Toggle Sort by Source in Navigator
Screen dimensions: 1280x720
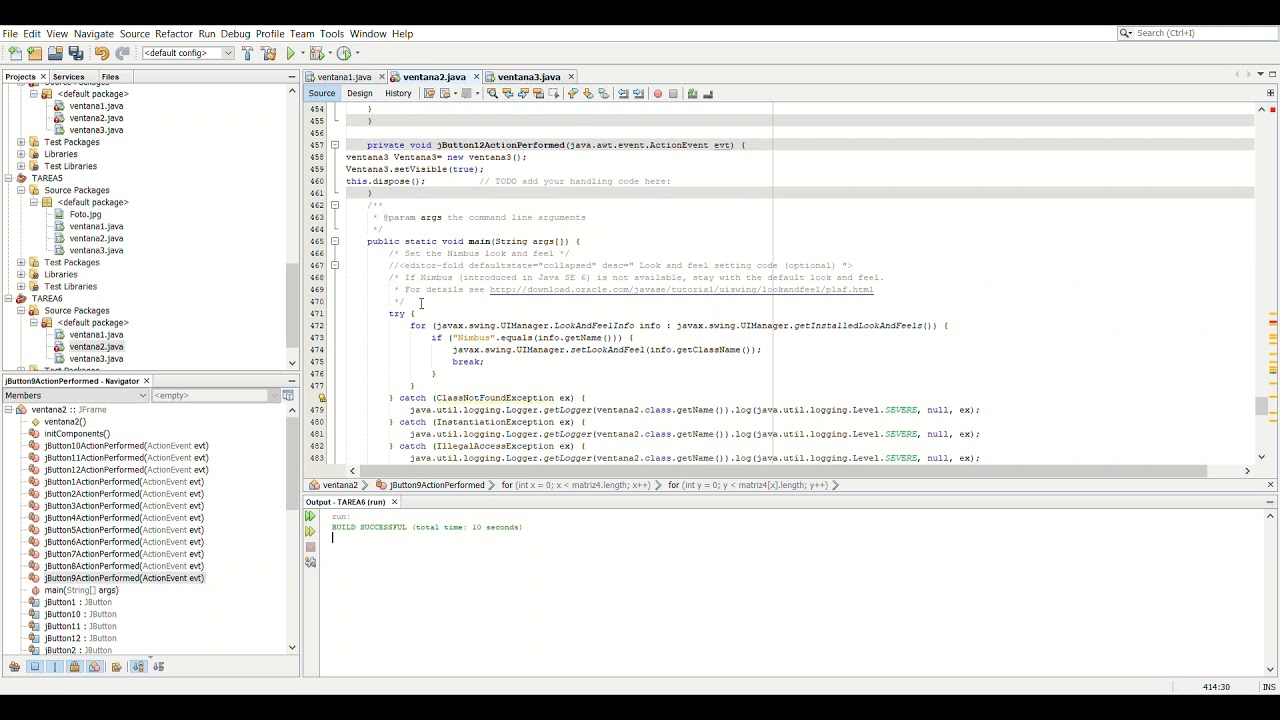coord(159,667)
